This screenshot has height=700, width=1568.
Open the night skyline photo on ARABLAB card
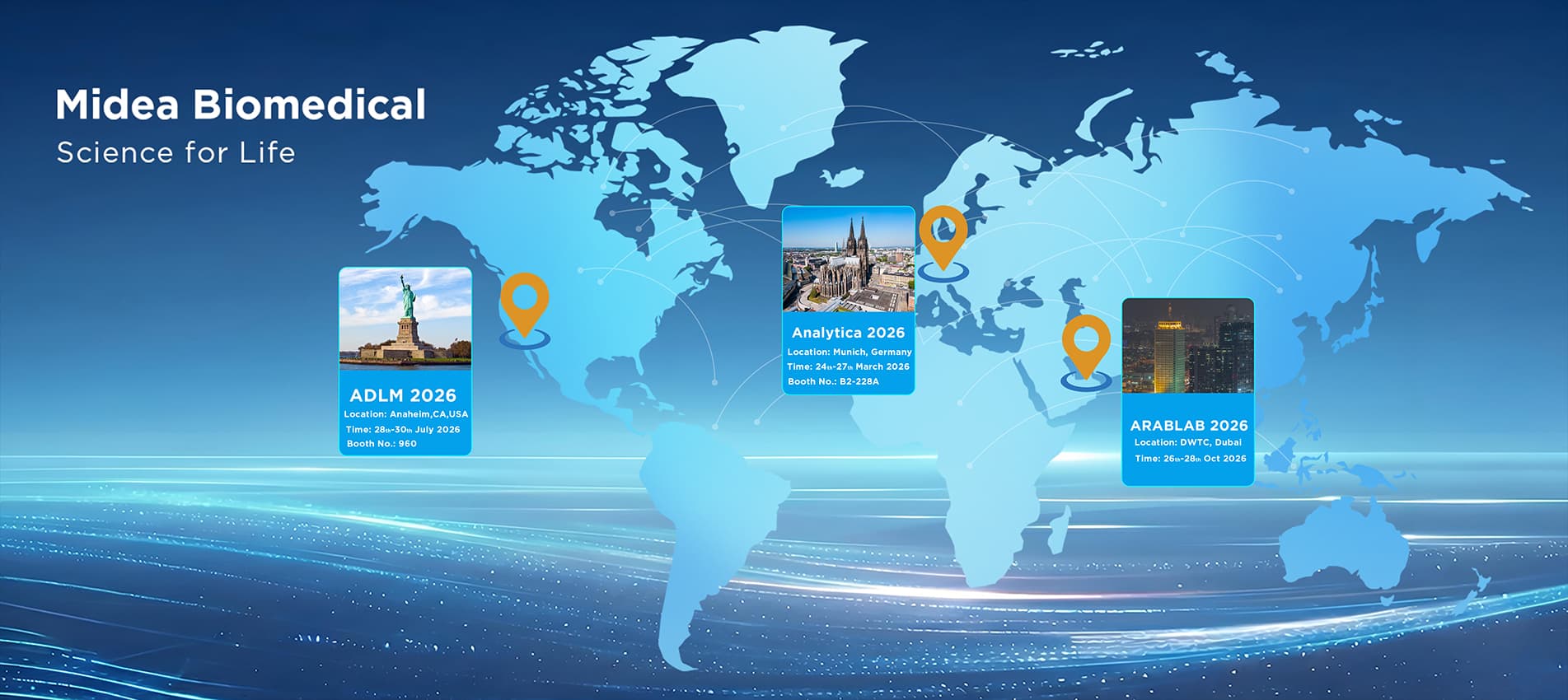[x=1187, y=346]
